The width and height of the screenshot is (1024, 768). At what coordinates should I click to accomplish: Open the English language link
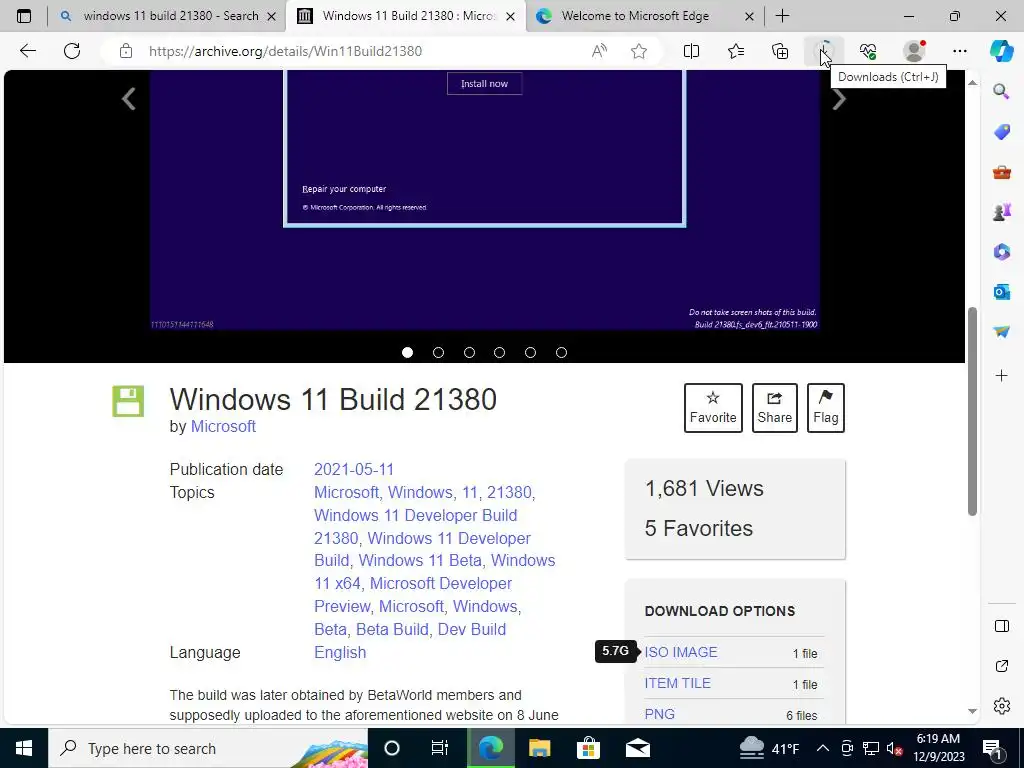tap(340, 652)
